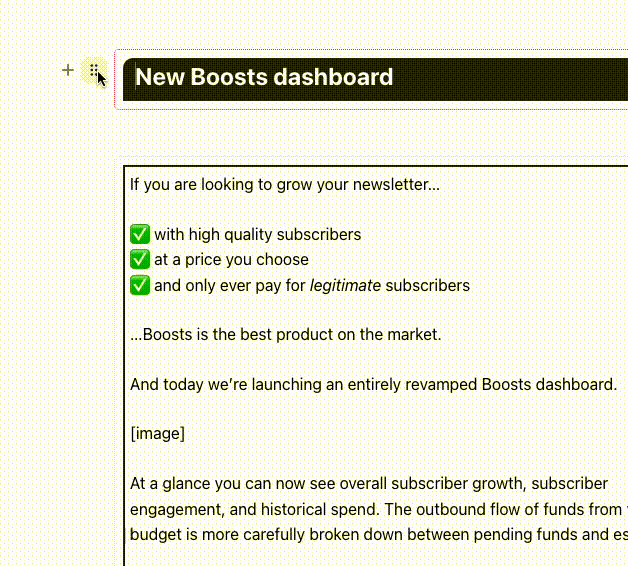Click the [image] placeholder text
The height and width of the screenshot is (566, 628).
[157, 433]
